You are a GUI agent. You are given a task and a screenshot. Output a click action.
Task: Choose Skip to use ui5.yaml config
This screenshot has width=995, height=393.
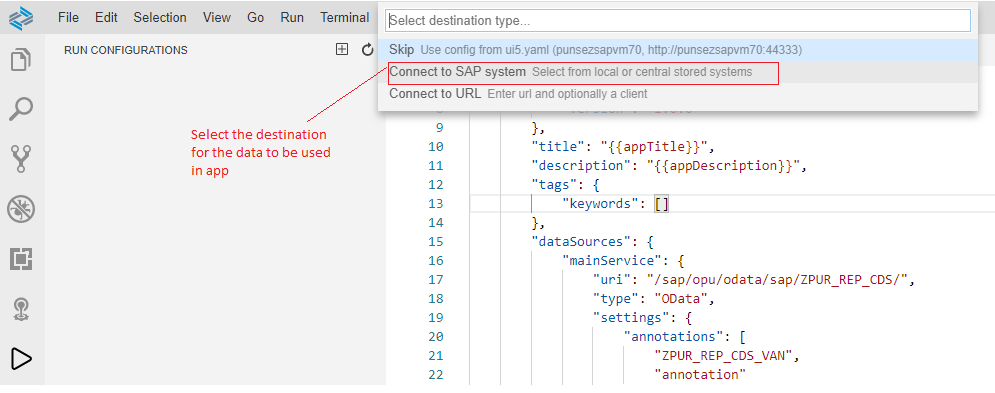[x=678, y=50]
